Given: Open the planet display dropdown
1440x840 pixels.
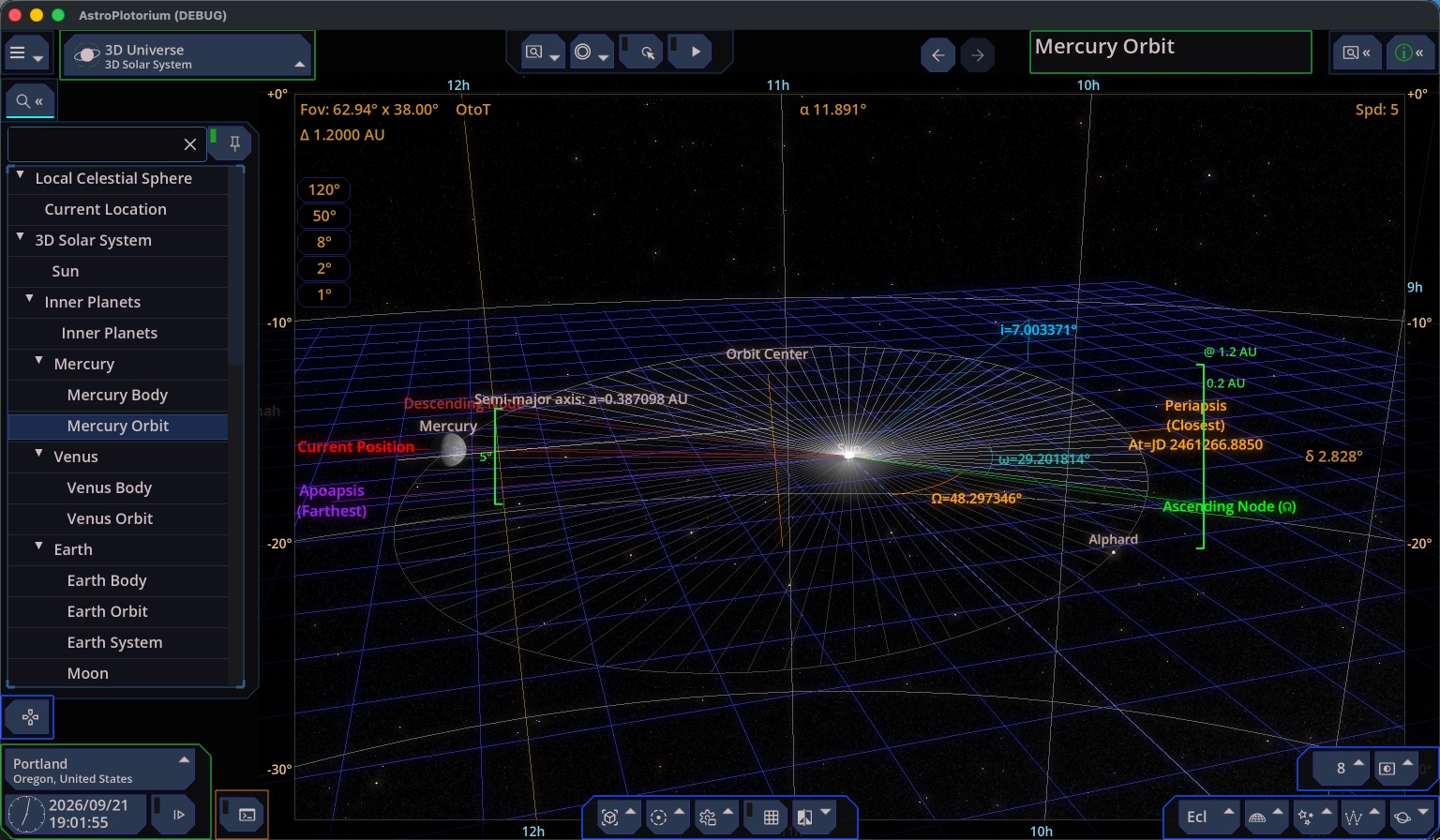Looking at the screenshot, I should tap(1412, 817).
